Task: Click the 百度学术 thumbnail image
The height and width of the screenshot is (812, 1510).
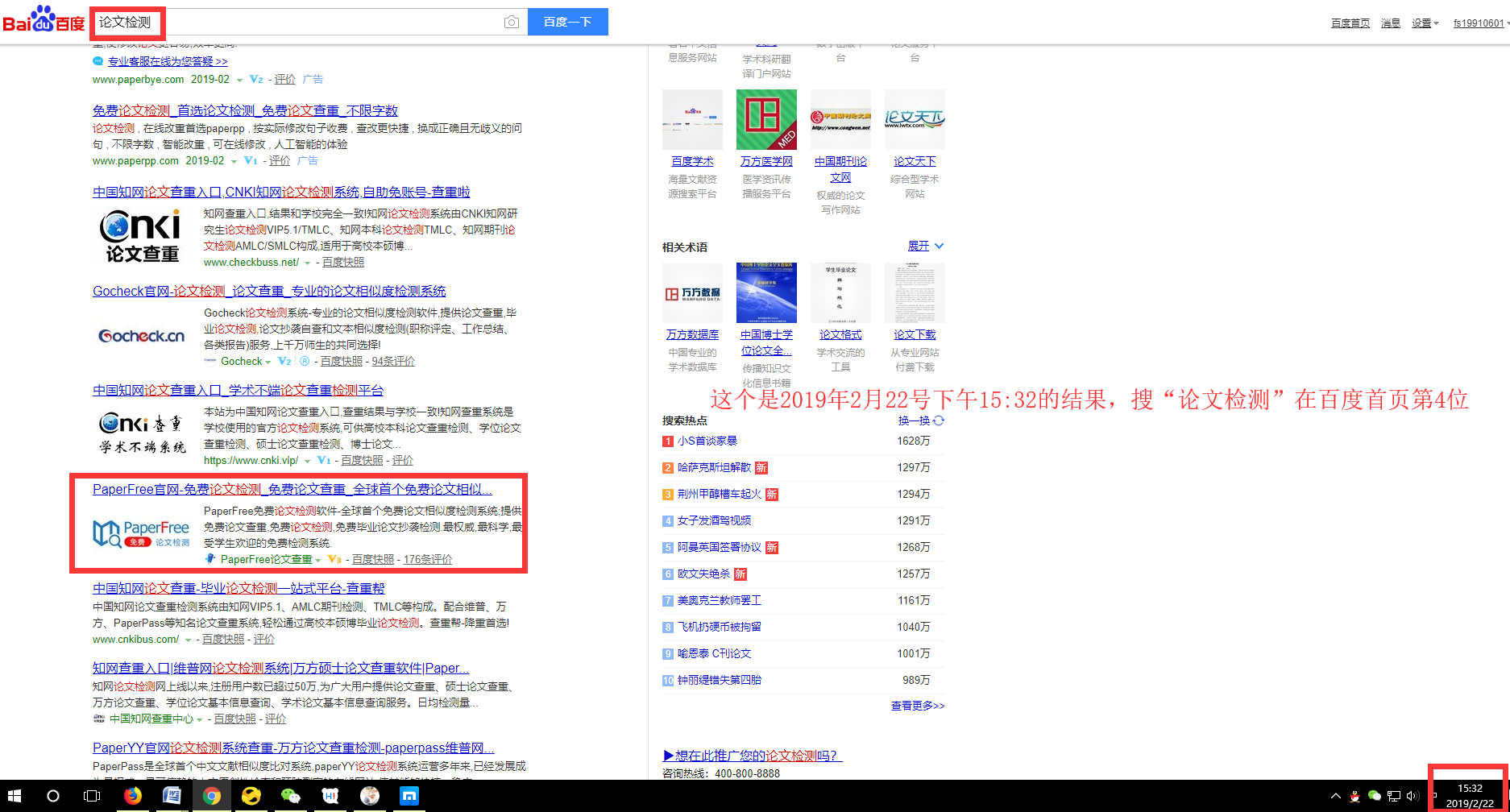Action: pos(692,119)
